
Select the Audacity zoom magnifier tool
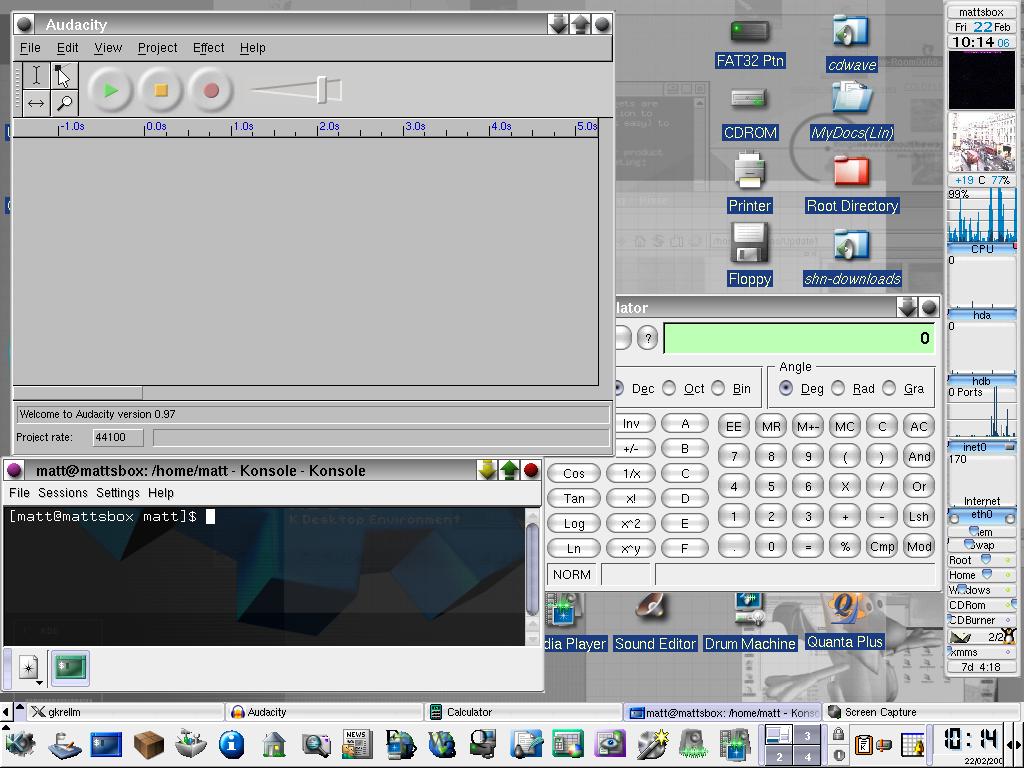(x=64, y=103)
